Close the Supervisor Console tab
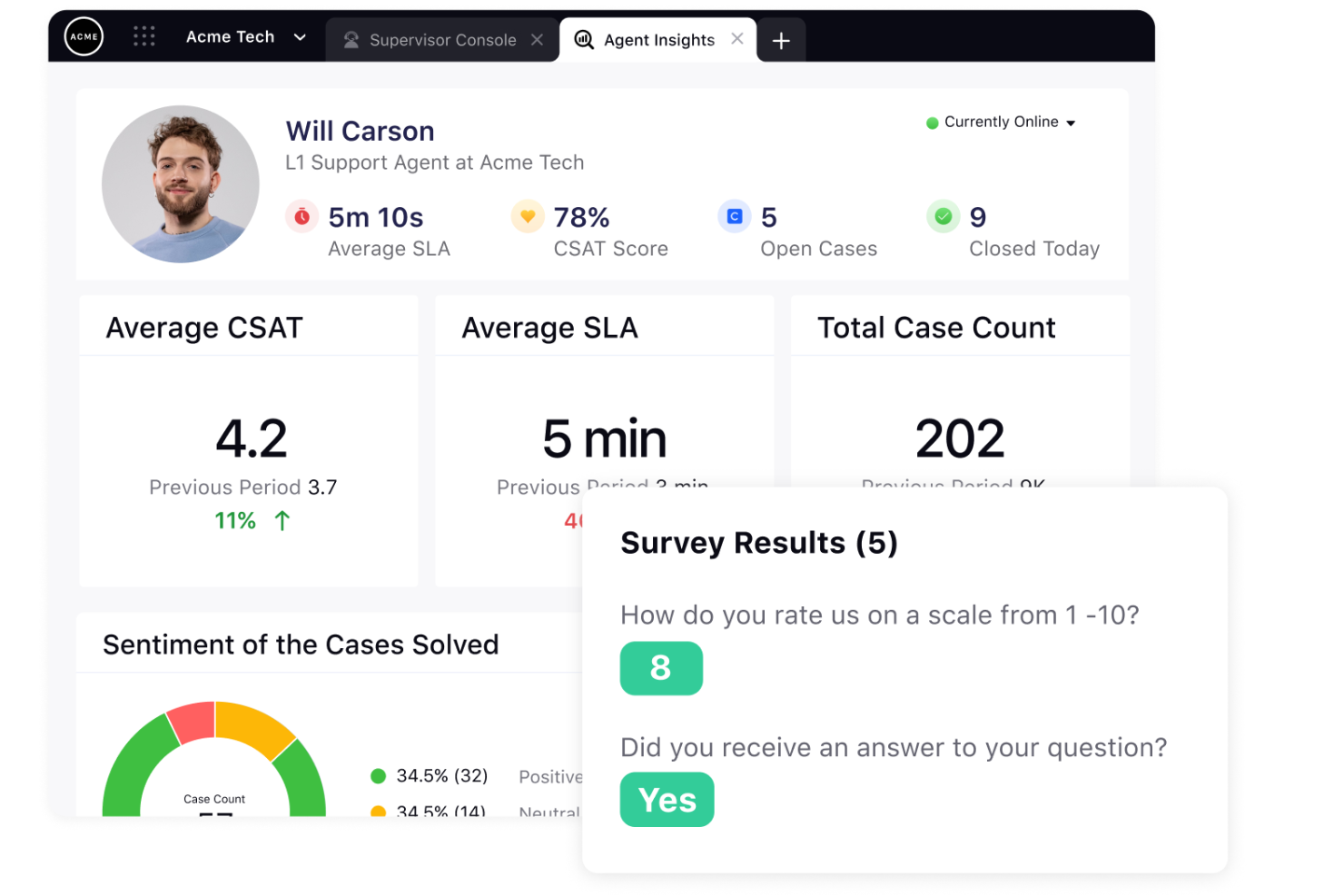 click(538, 40)
